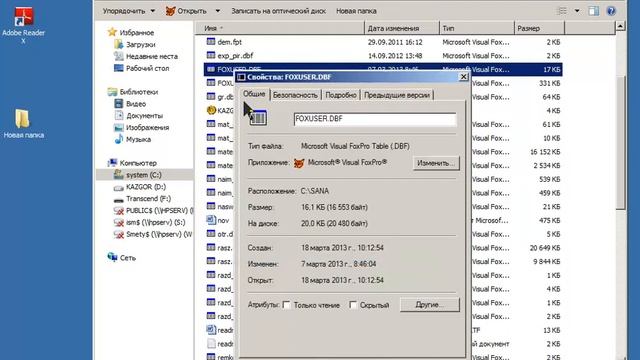The width and height of the screenshot is (640, 360).
Task: Switch to Общие tab
Action: (x=254, y=94)
